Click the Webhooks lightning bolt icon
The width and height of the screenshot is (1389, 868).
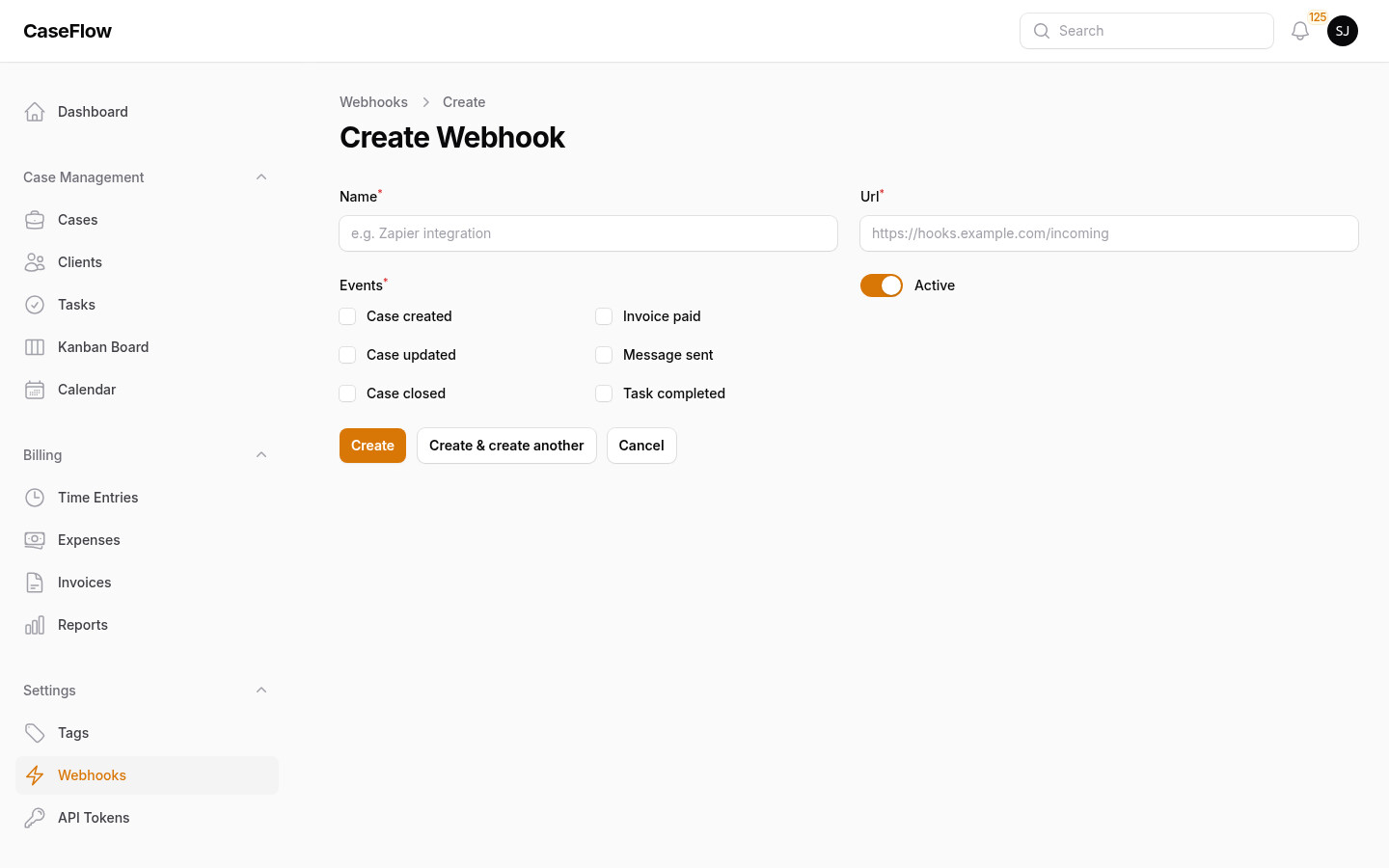pos(35,775)
